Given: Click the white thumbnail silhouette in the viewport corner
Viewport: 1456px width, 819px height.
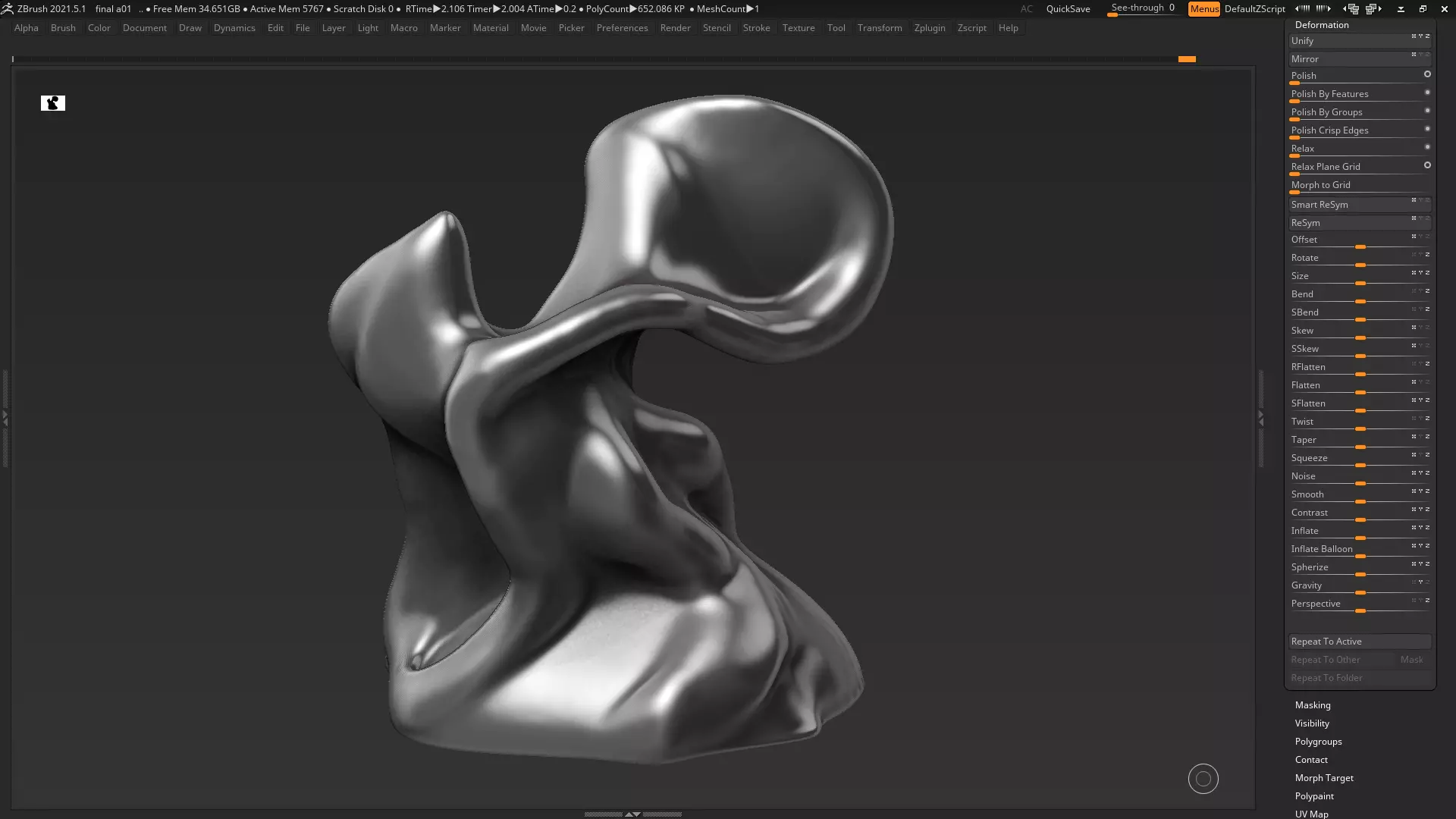Looking at the screenshot, I should point(53,103).
